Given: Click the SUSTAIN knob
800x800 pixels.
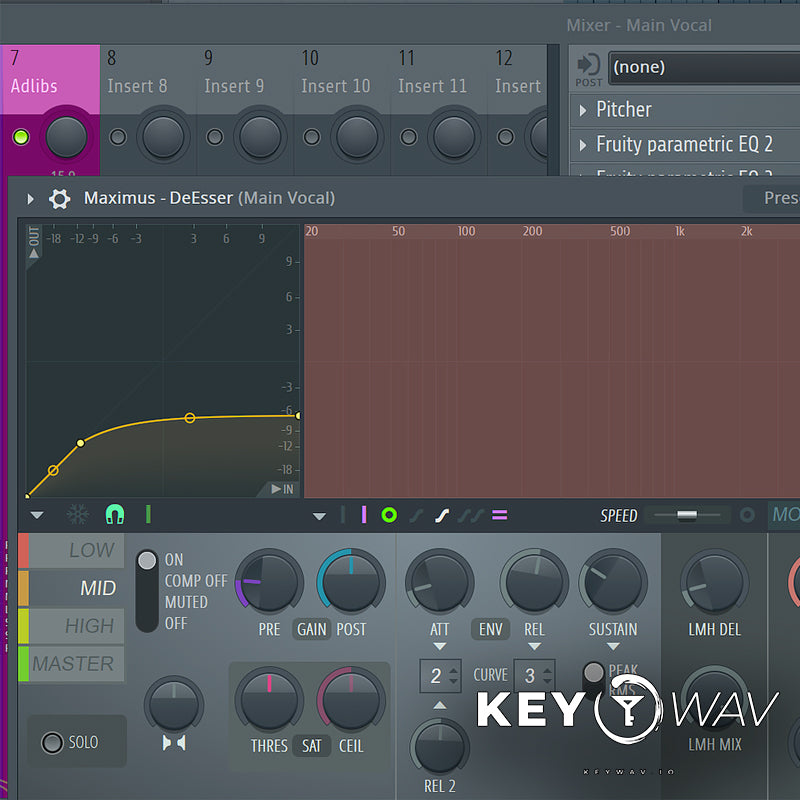Looking at the screenshot, I should [613, 583].
